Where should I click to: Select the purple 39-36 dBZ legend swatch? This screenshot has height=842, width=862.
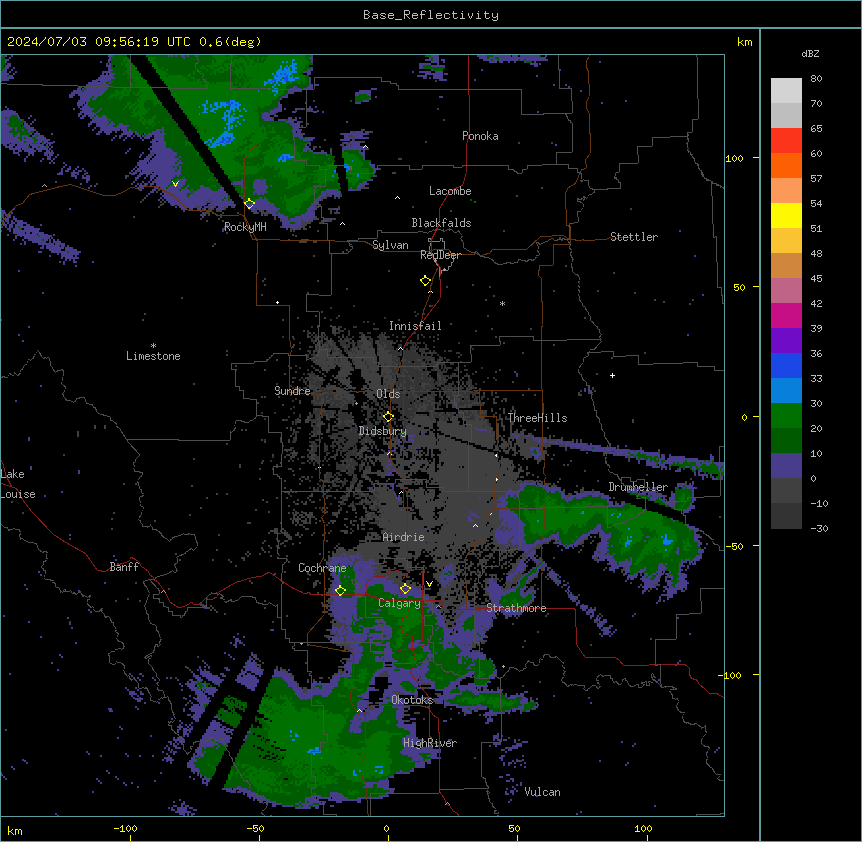click(786, 341)
